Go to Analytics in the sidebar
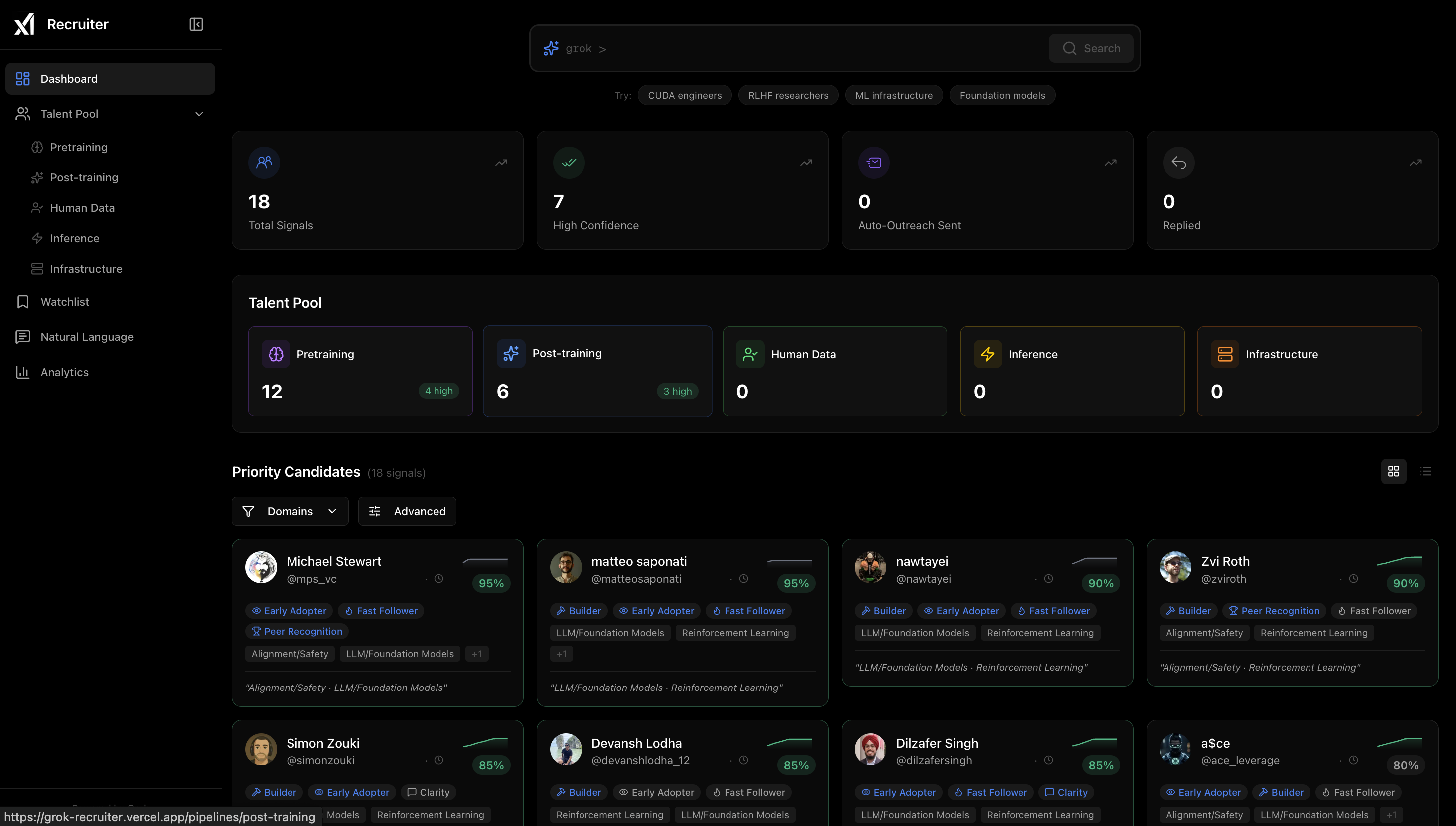Image resolution: width=1456 pixels, height=826 pixels. [x=64, y=372]
